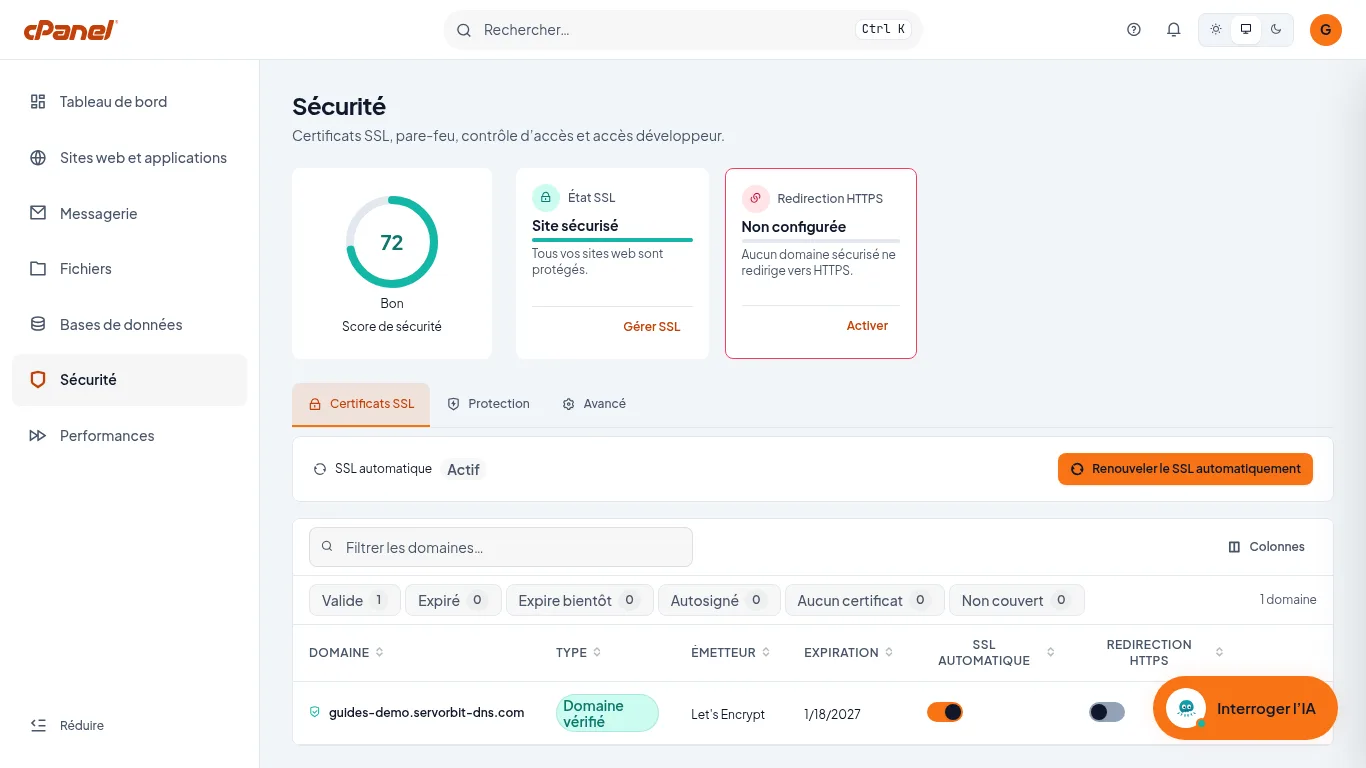Click Activer for HTTPS redirection
Screen dimensions: 1366x768
pyautogui.click(x=867, y=326)
